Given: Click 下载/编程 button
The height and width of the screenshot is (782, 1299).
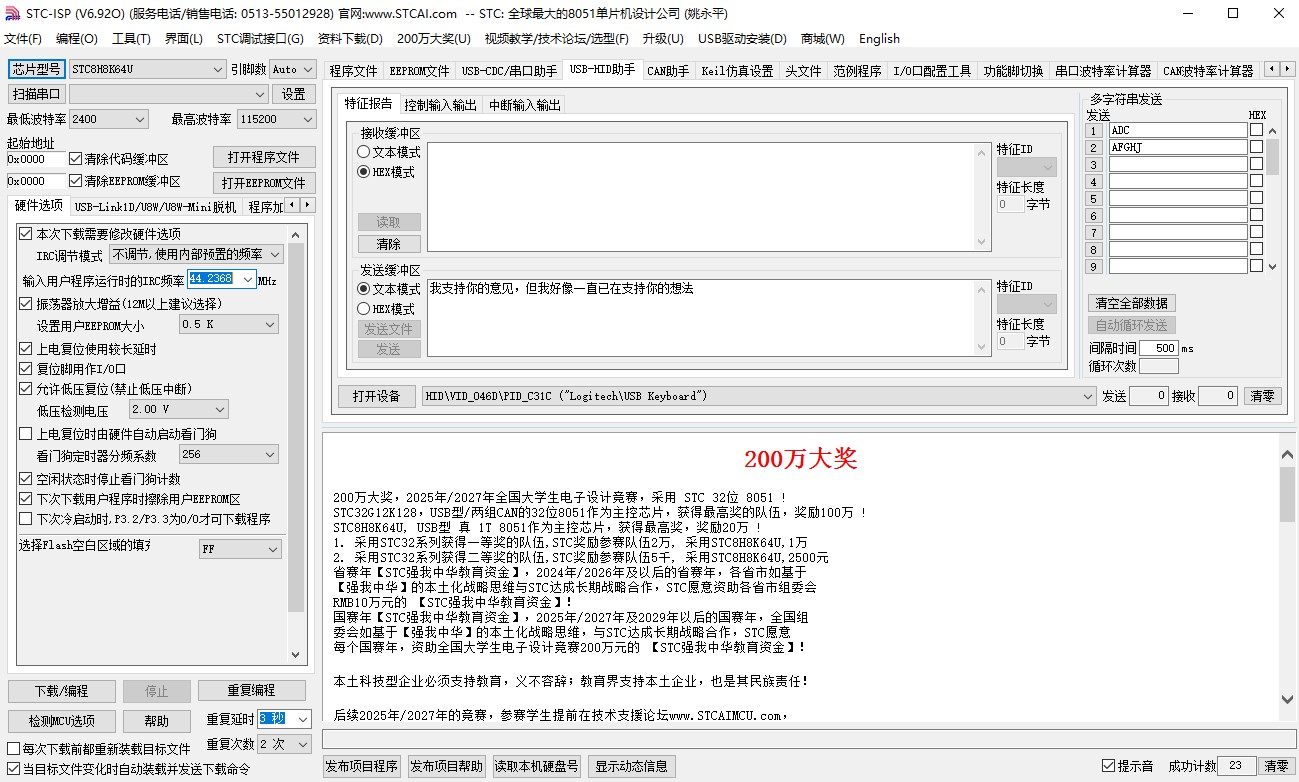Looking at the screenshot, I should coord(62,691).
